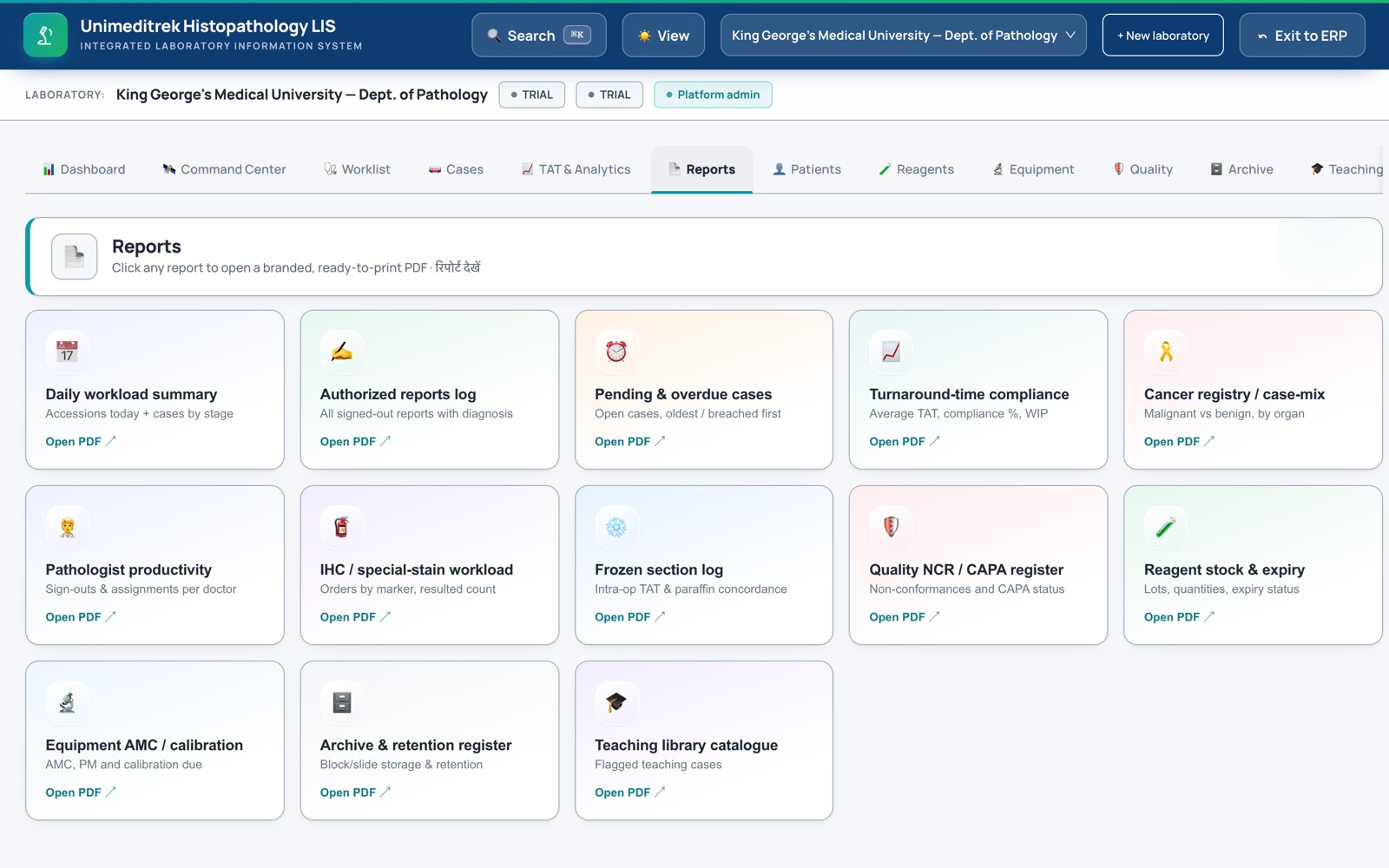Image resolution: width=1389 pixels, height=868 pixels.
Task: Open the Search box in the header
Action: (x=539, y=36)
